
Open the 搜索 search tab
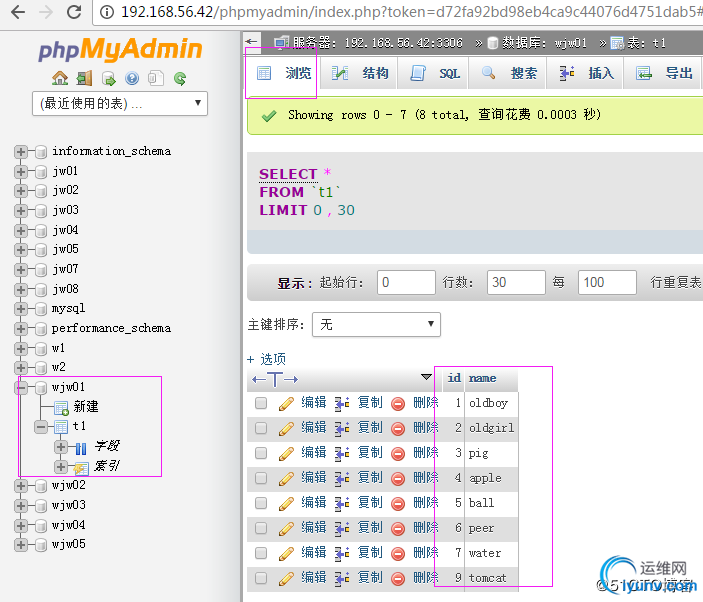[508, 73]
